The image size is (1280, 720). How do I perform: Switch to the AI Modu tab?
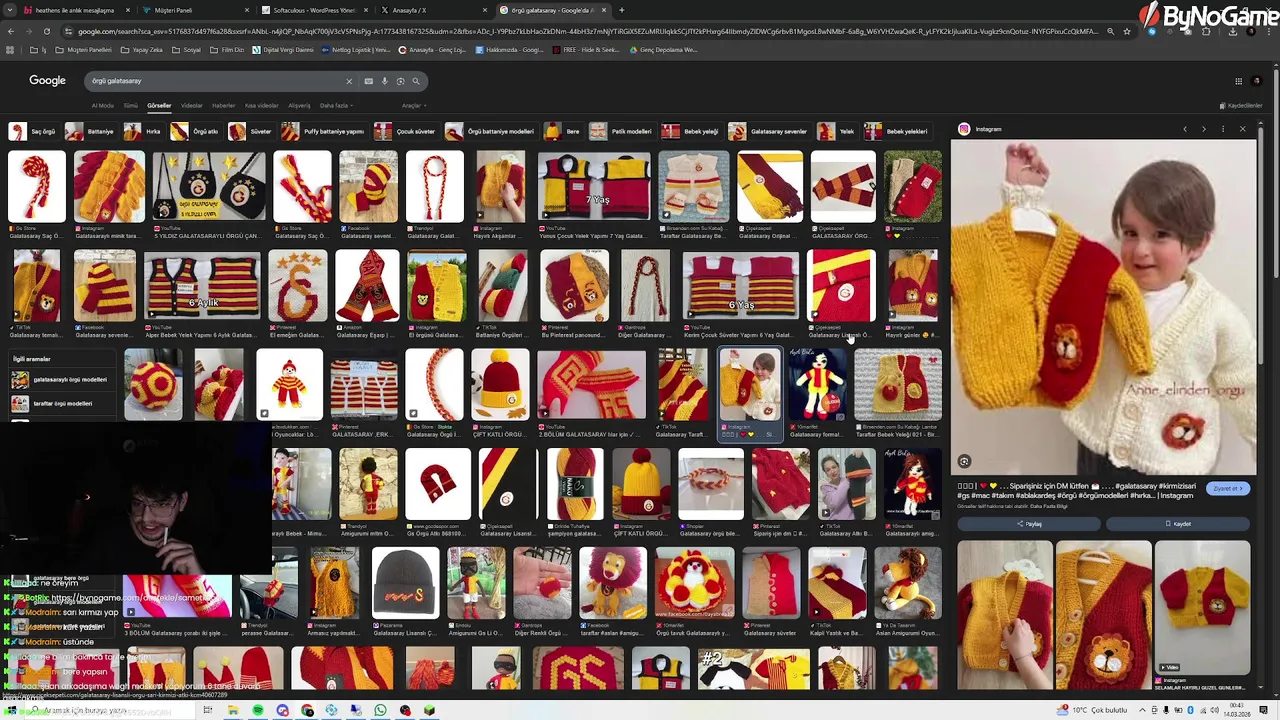pyautogui.click(x=102, y=105)
